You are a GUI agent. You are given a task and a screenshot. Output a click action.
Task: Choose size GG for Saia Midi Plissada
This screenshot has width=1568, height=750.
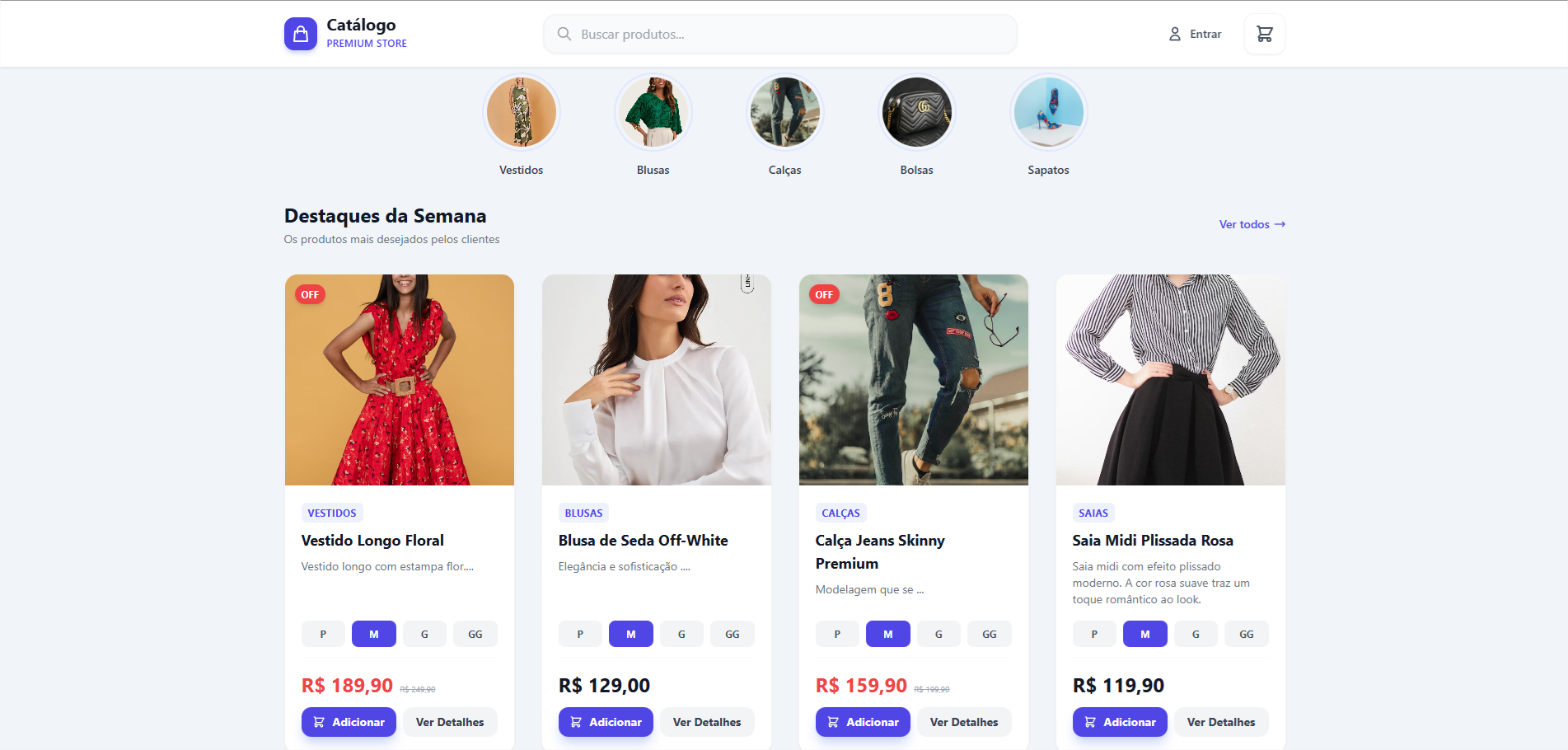pos(1246,634)
